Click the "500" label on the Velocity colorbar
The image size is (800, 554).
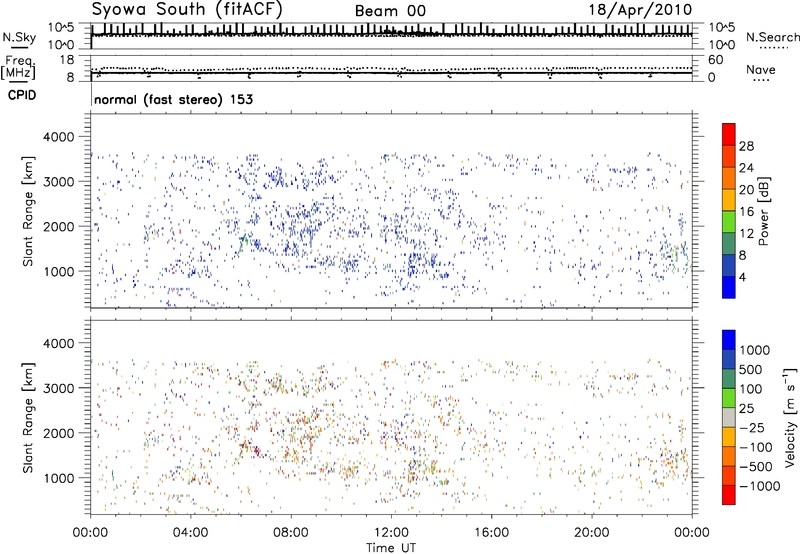click(751, 369)
